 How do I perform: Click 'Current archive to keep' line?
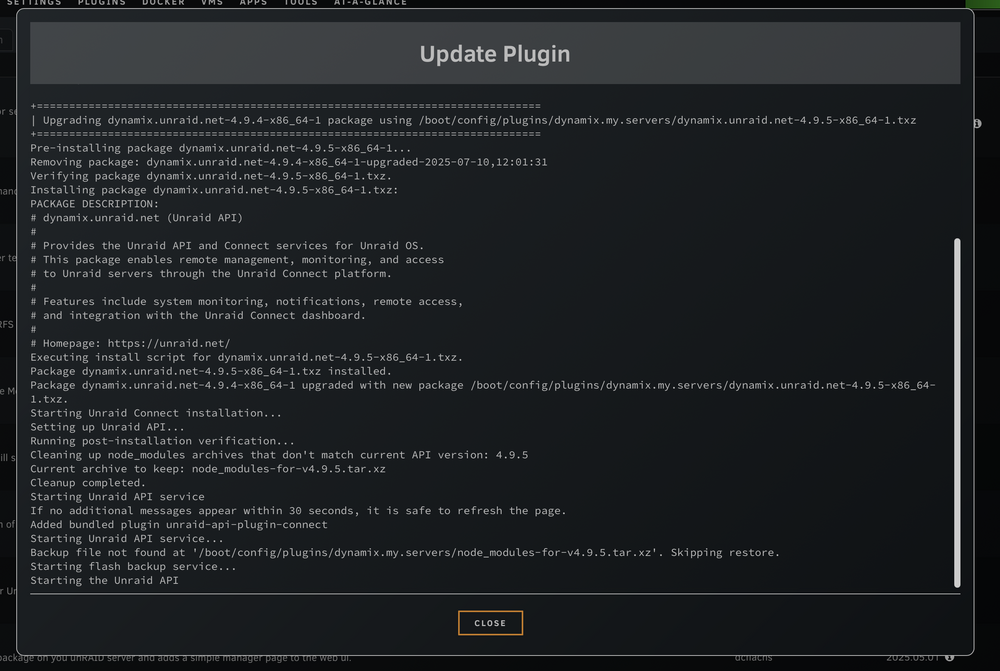(208, 469)
